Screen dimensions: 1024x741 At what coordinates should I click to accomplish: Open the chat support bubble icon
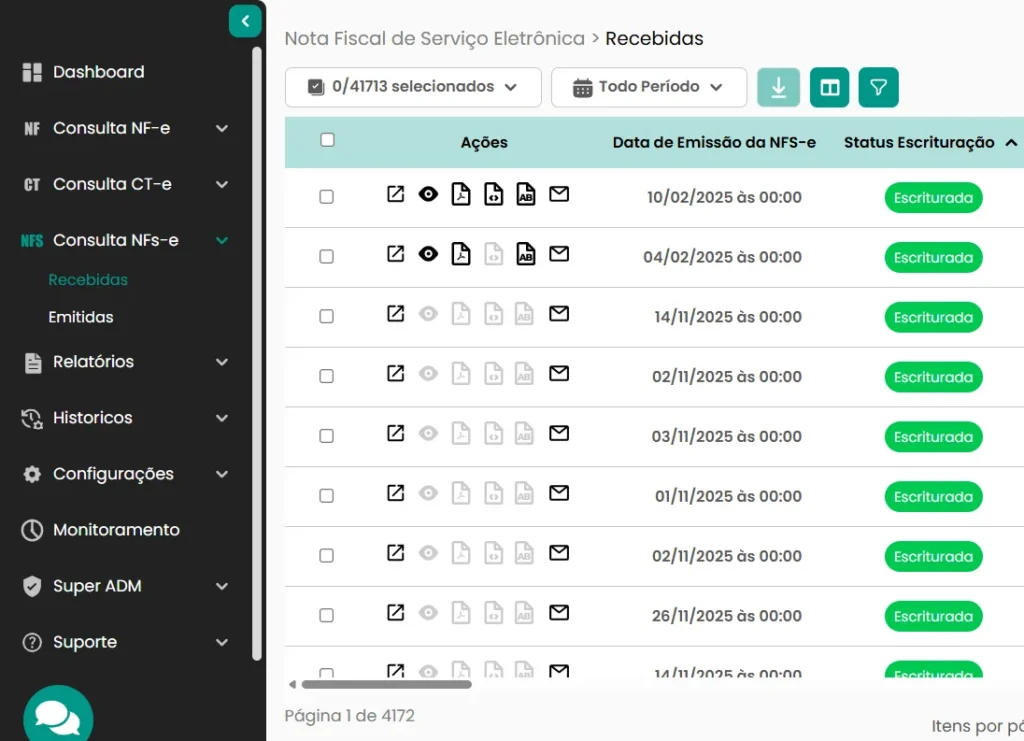pyautogui.click(x=58, y=716)
